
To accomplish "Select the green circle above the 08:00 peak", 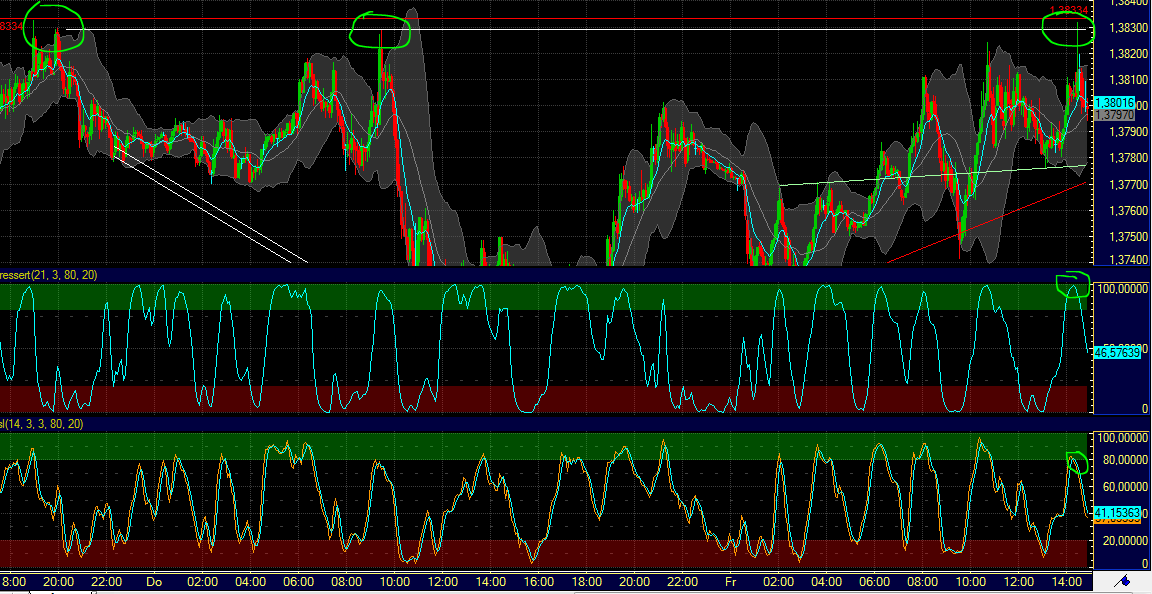I will (x=381, y=30).
